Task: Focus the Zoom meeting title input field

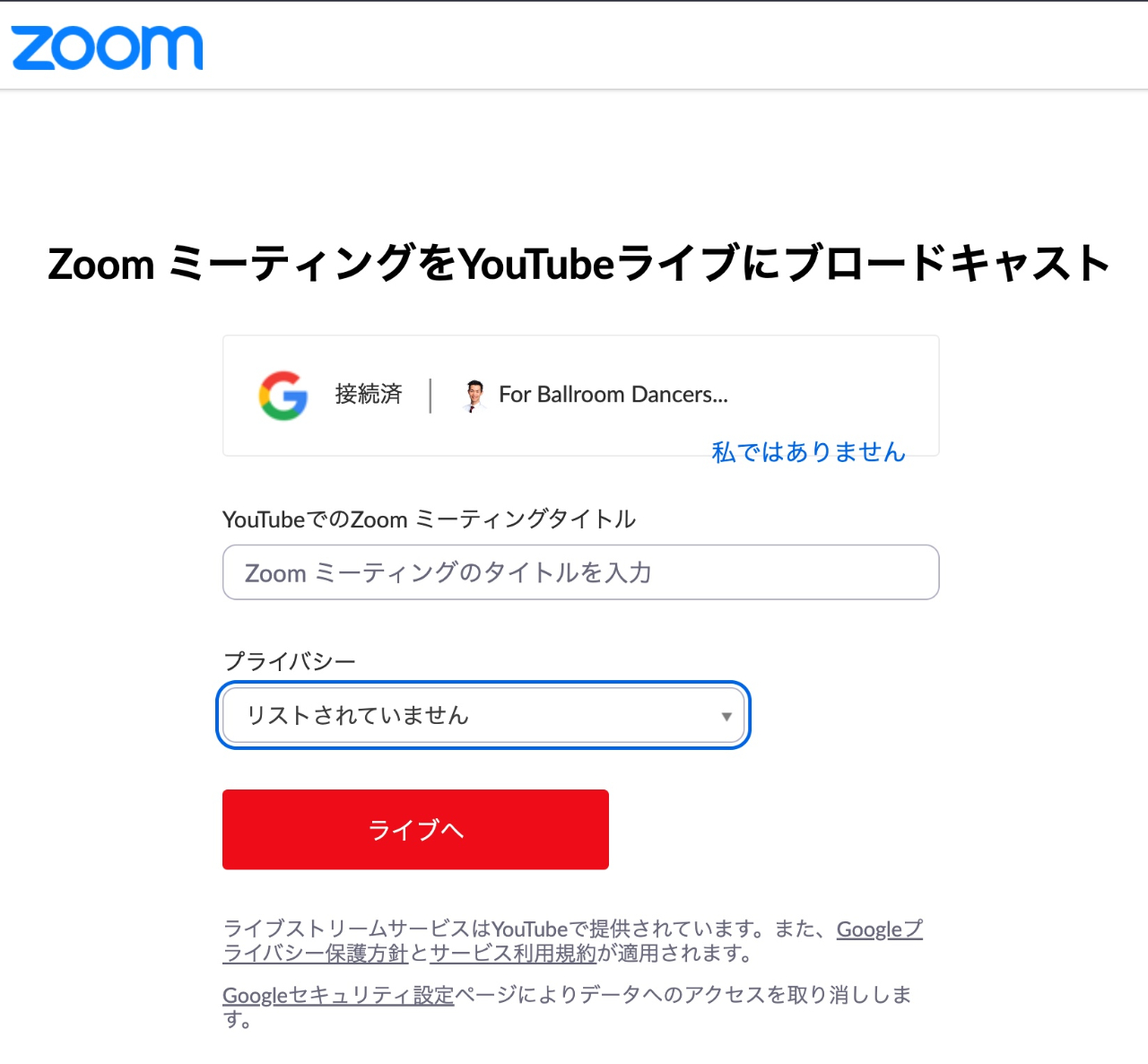Action: coord(580,572)
